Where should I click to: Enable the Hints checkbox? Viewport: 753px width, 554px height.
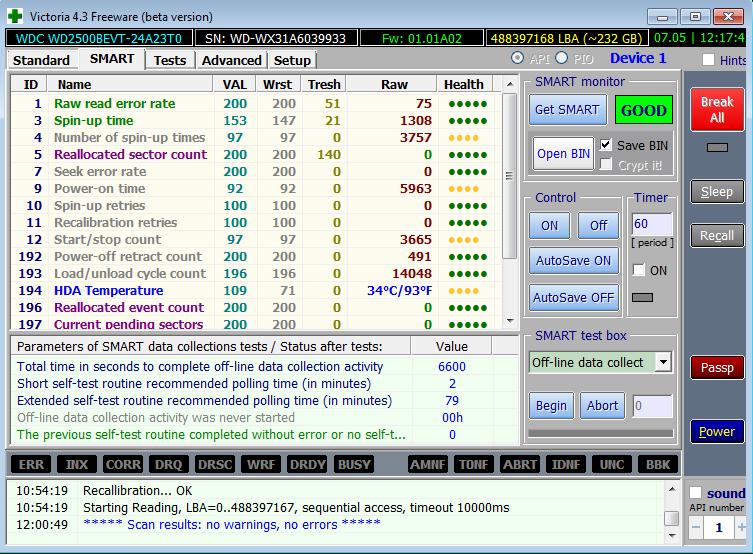708,60
